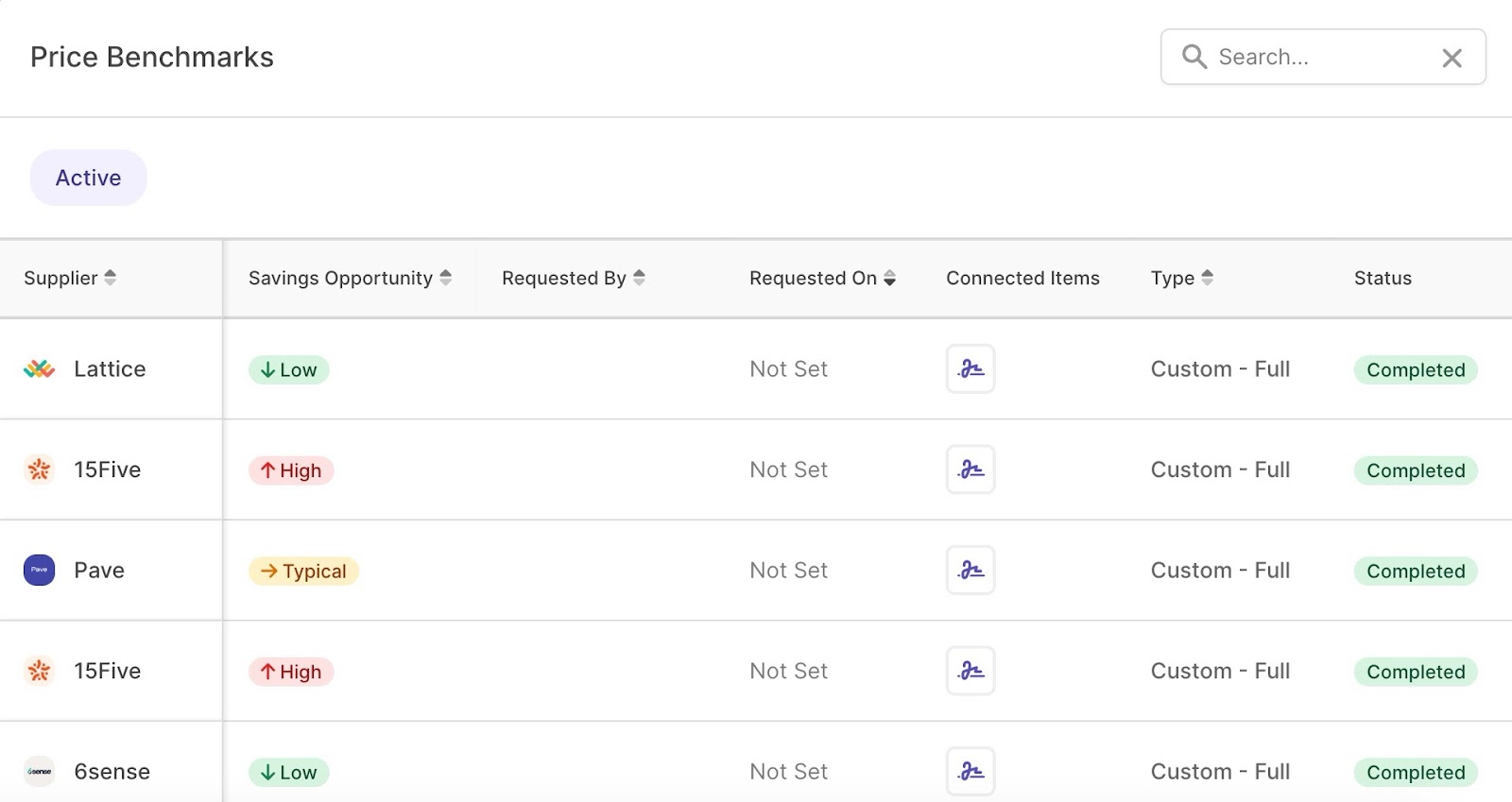Click the High savings badge in second 15Five row
This screenshot has width=1512, height=802.
[x=291, y=672]
